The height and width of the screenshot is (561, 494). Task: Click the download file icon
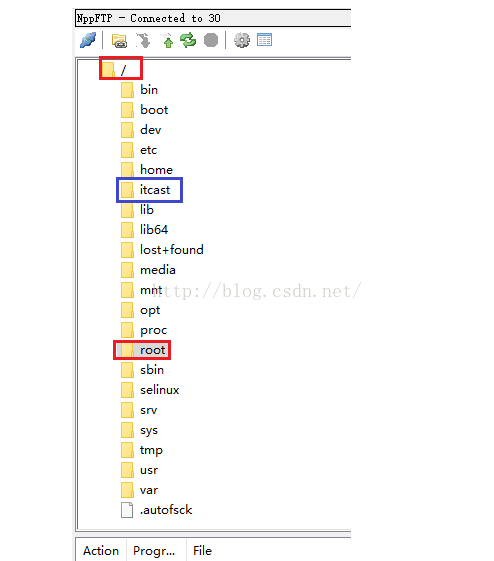click(143, 40)
